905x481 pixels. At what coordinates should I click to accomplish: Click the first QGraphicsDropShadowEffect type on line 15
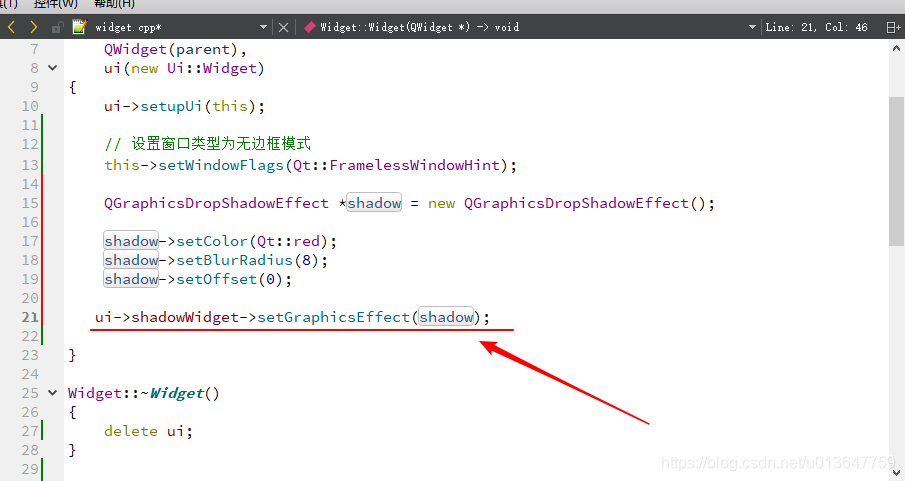(216, 203)
